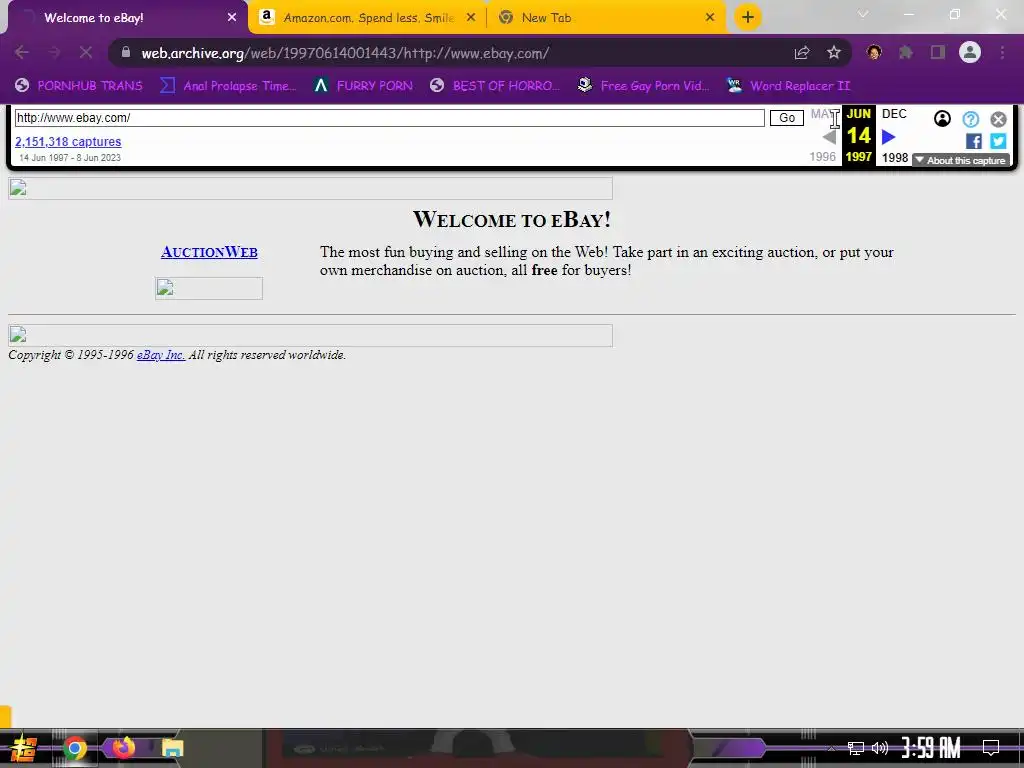This screenshot has height=768, width=1024.
Task: Click the broken top banner image
Action: [x=310, y=188]
